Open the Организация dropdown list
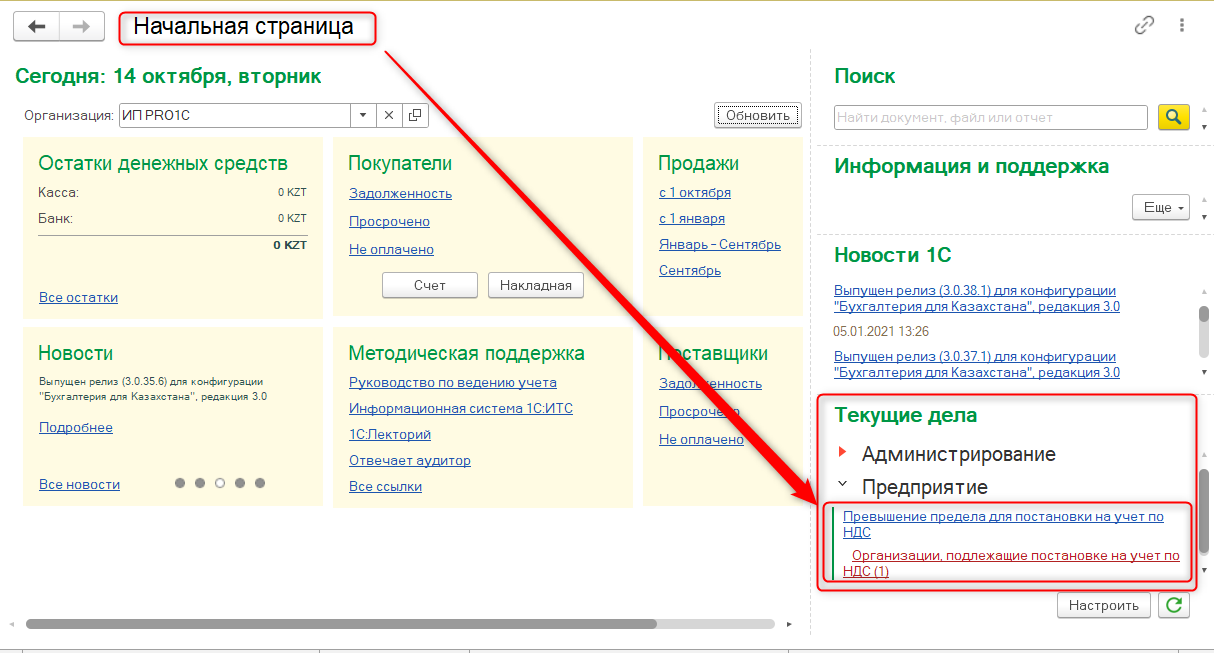This screenshot has height=653, width=1214. pos(363,115)
